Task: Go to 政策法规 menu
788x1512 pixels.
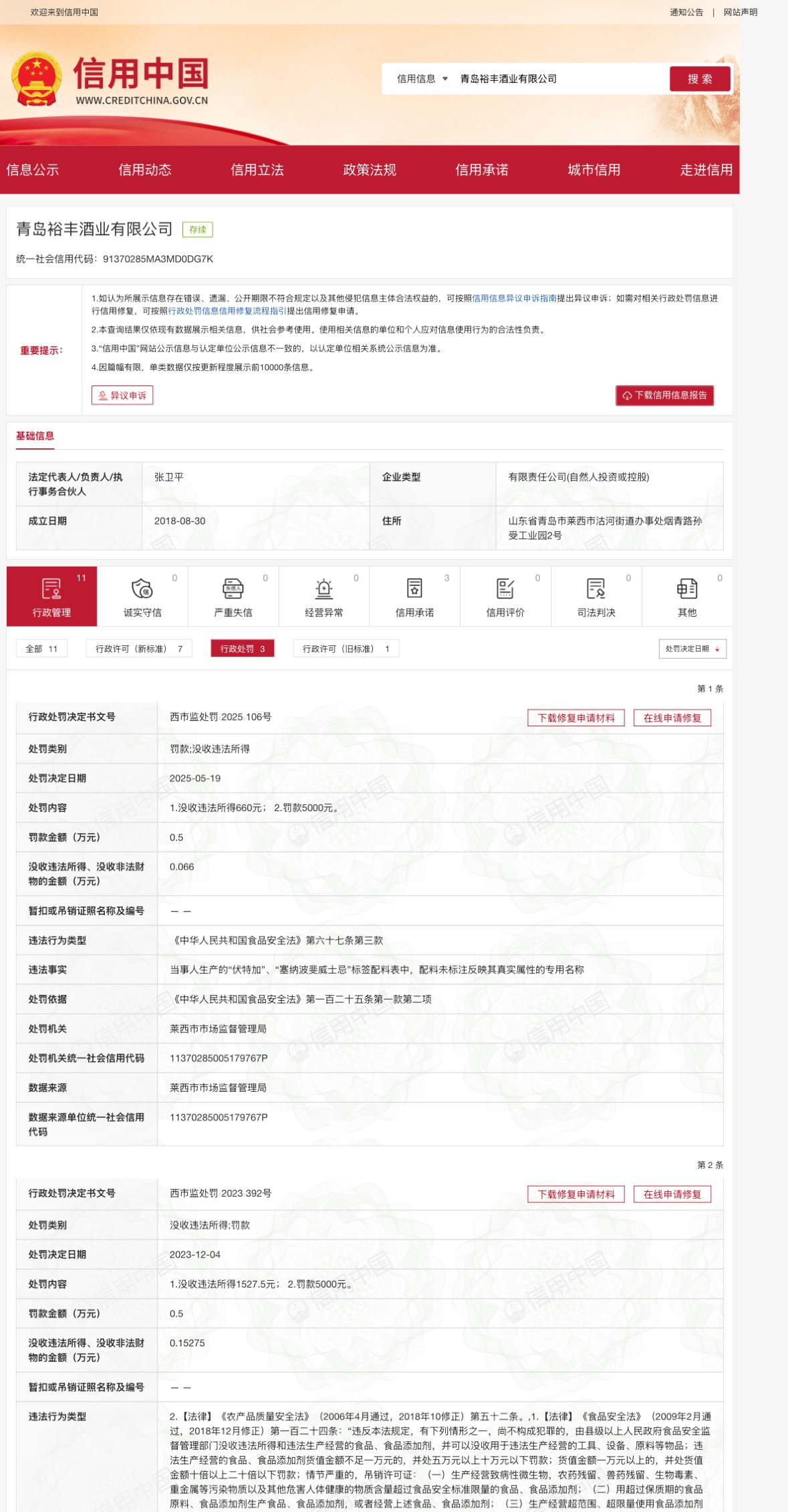Action: point(370,170)
